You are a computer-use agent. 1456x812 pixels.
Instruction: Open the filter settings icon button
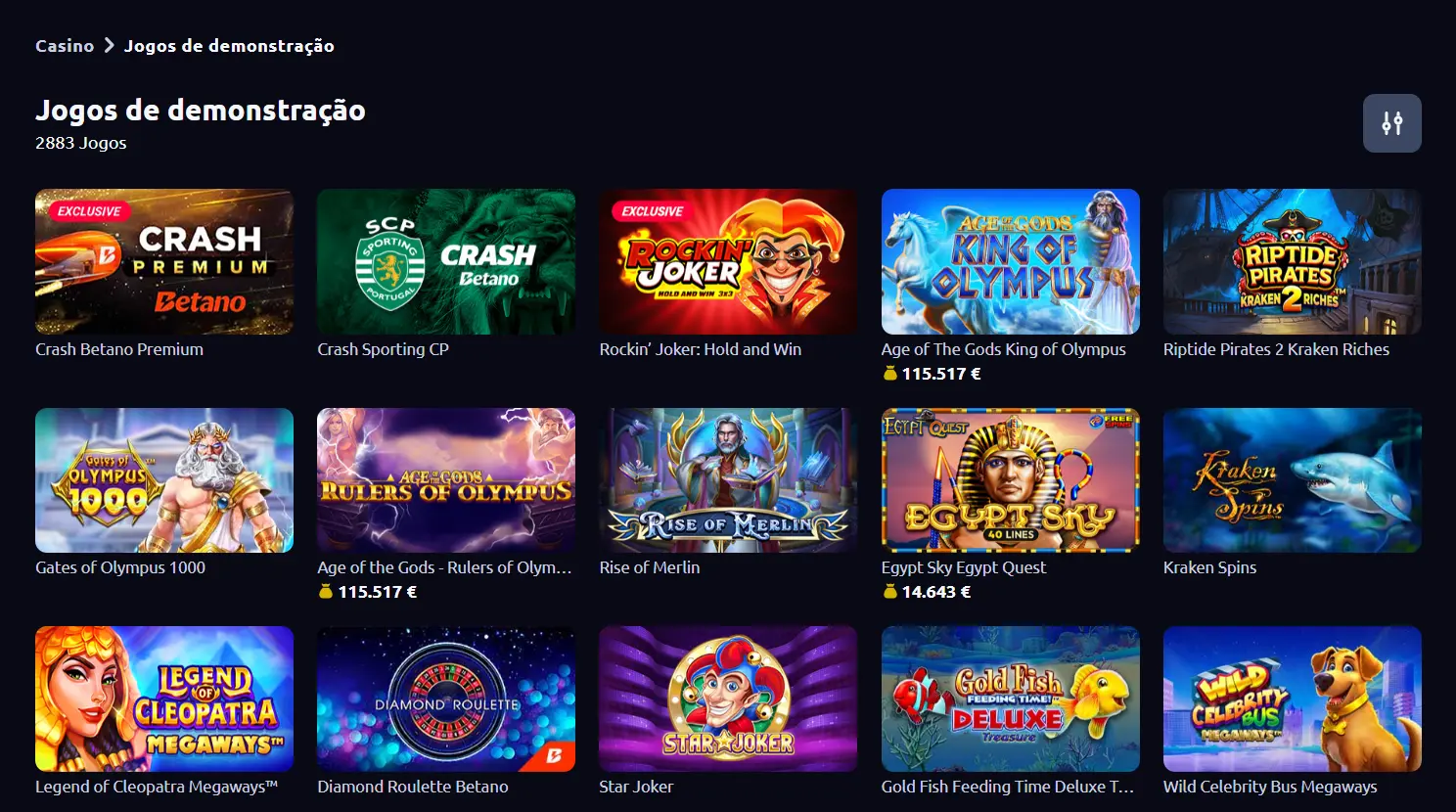pos(1391,123)
